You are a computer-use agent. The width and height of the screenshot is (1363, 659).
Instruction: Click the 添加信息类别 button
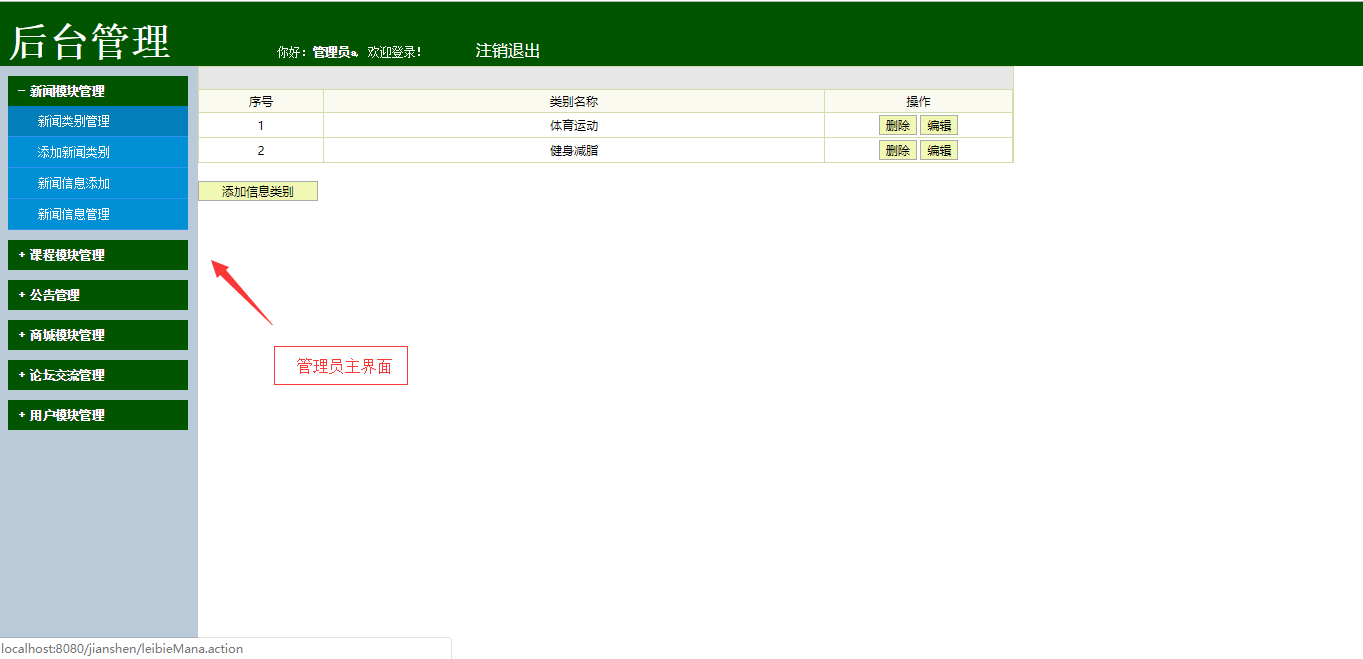coord(258,191)
